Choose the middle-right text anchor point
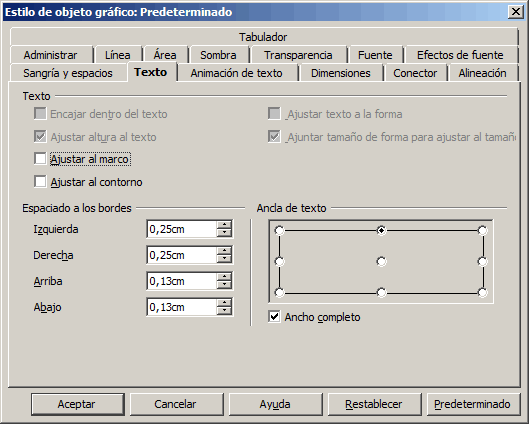529x424 pixels. pyautogui.click(x=483, y=261)
